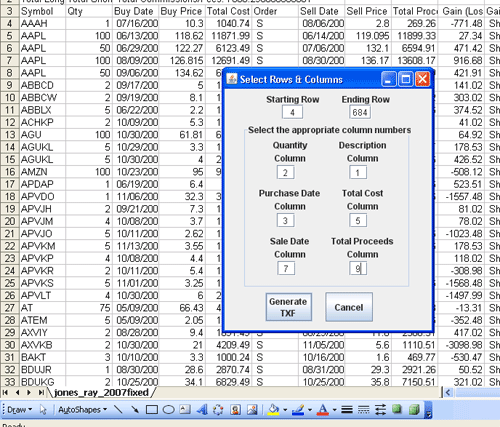Click cell containing AAAH

tap(42, 24)
